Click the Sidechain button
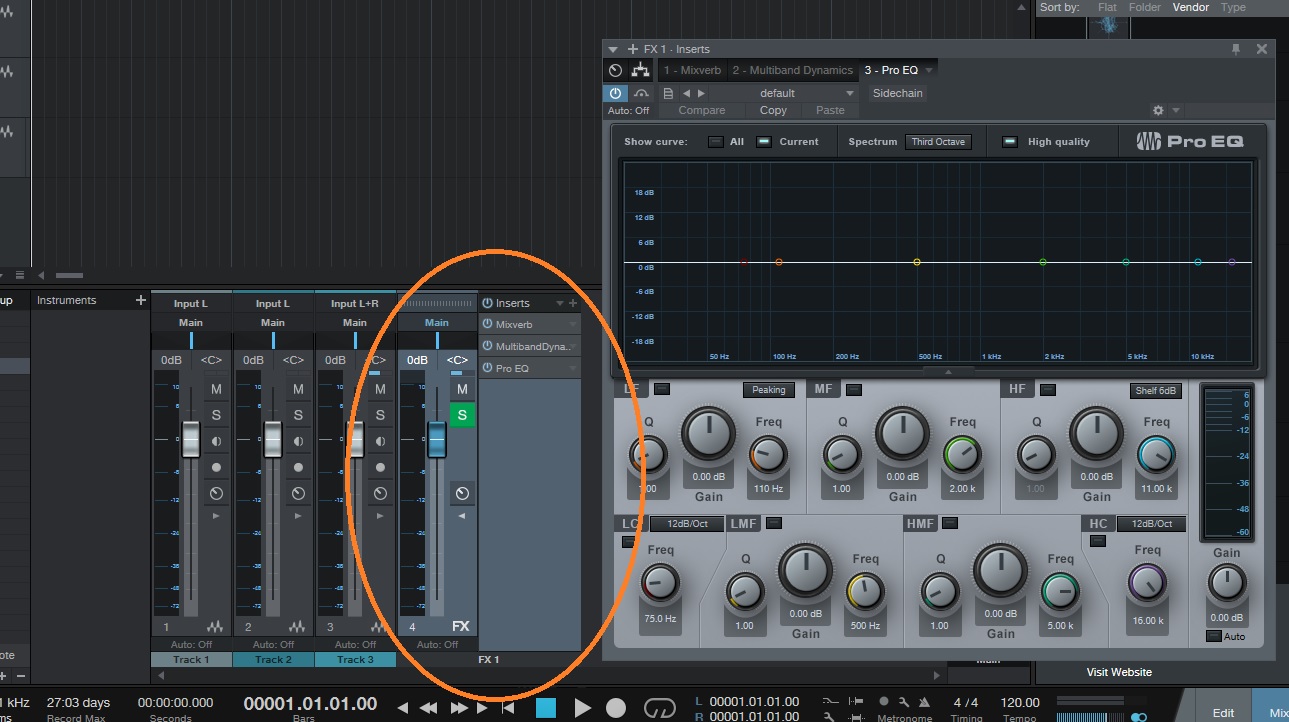Image resolution: width=1289 pixels, height=722 pixels. pyautogui.click(x=898, y=93)
